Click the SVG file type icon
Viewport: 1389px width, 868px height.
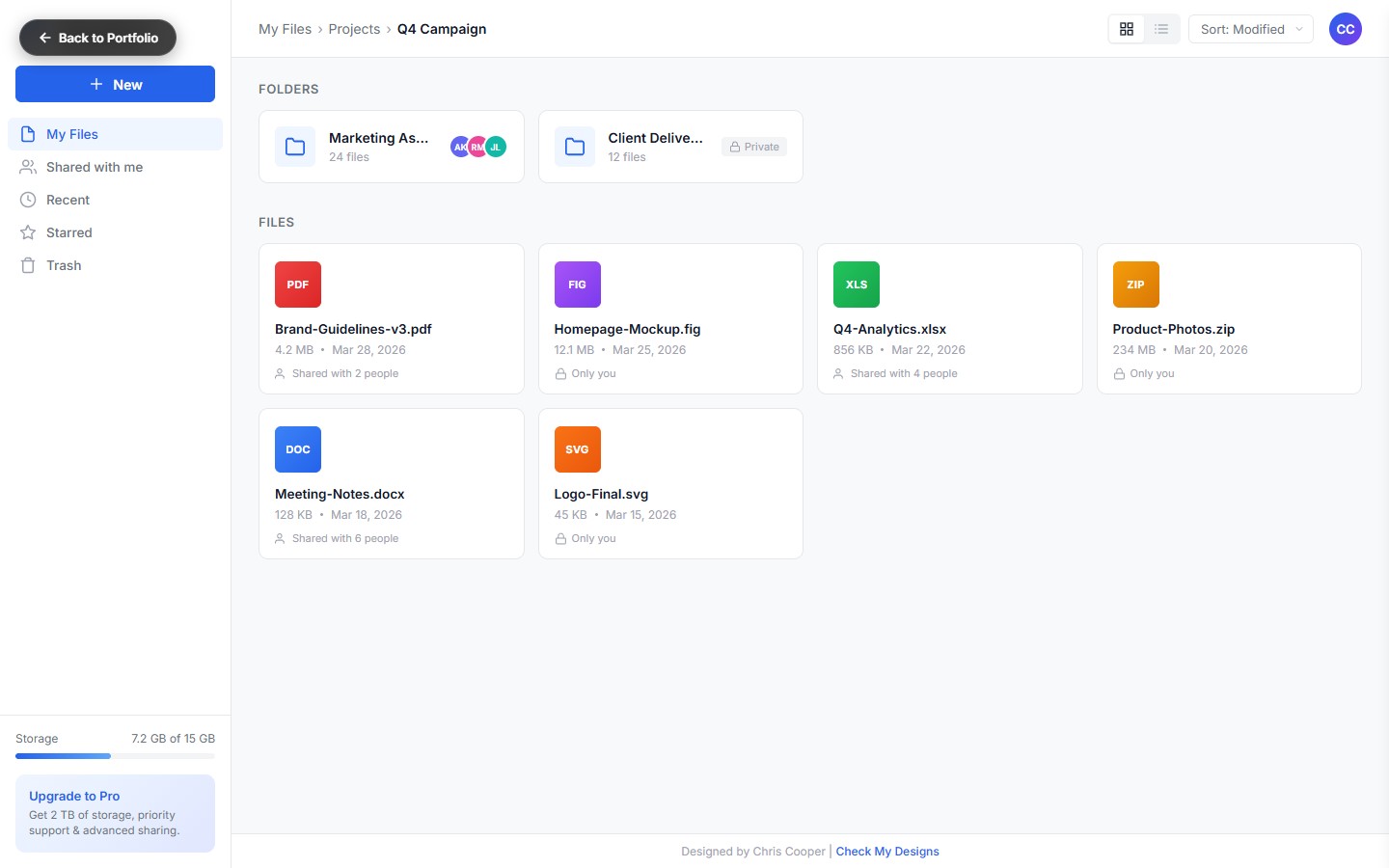click(578, 449)
